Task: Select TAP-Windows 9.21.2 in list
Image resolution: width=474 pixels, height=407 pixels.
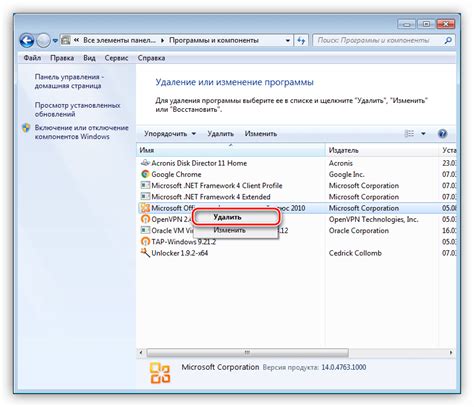Action: point(297,242)
